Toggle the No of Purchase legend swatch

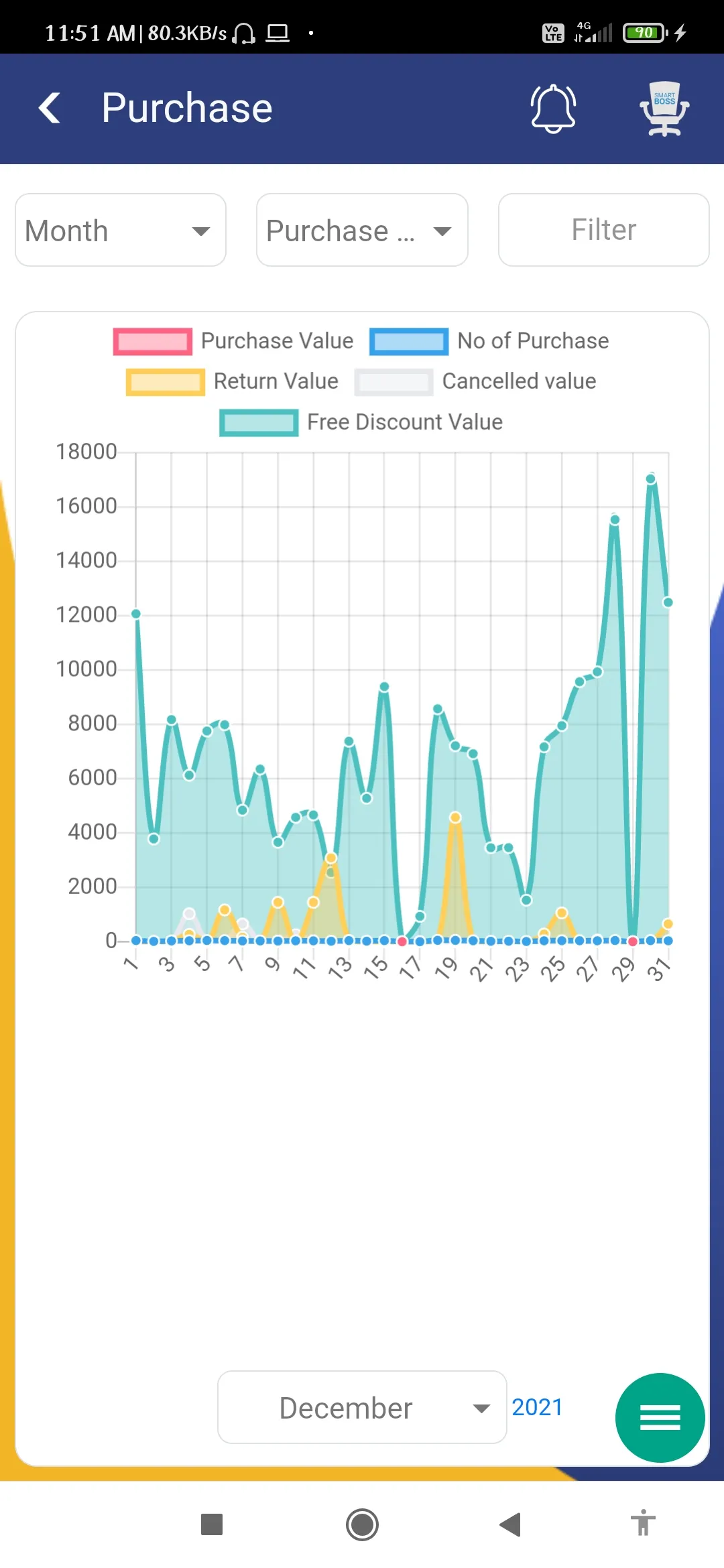click(409, 341)
